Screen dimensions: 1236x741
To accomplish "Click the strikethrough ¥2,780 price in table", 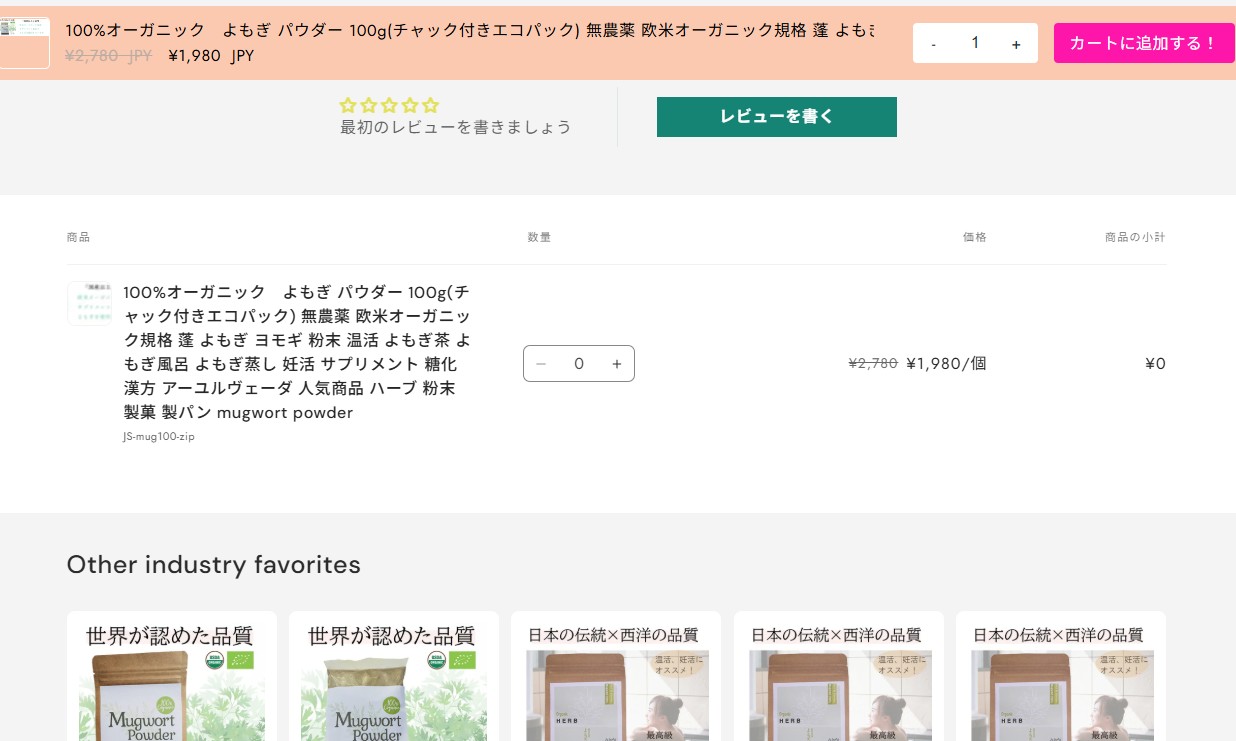I will click(873, 364).
